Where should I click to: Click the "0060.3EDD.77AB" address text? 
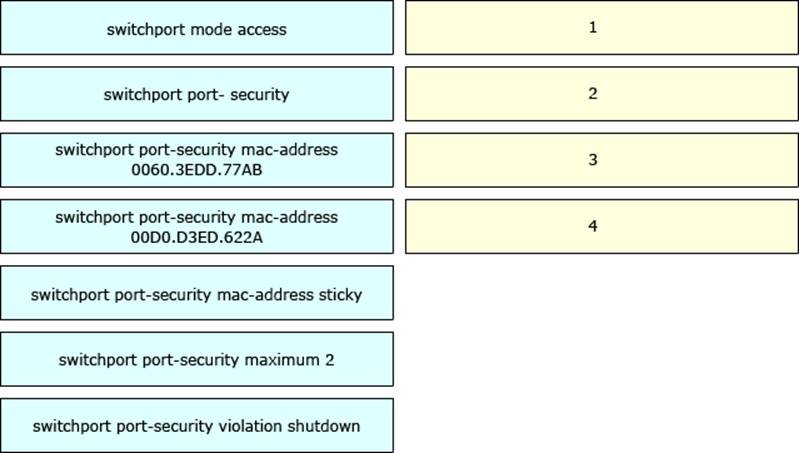point(196,170)
